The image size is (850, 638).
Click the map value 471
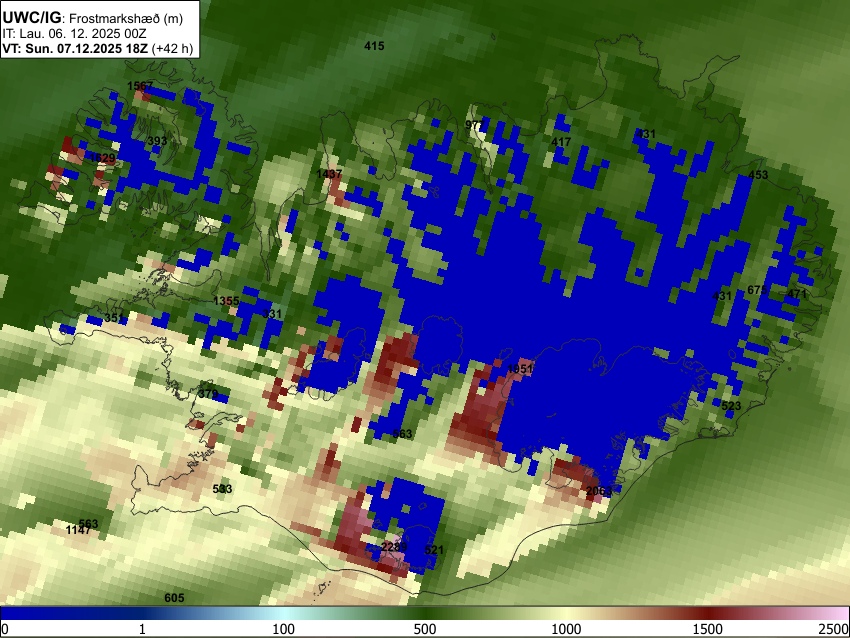click(797, 294)
